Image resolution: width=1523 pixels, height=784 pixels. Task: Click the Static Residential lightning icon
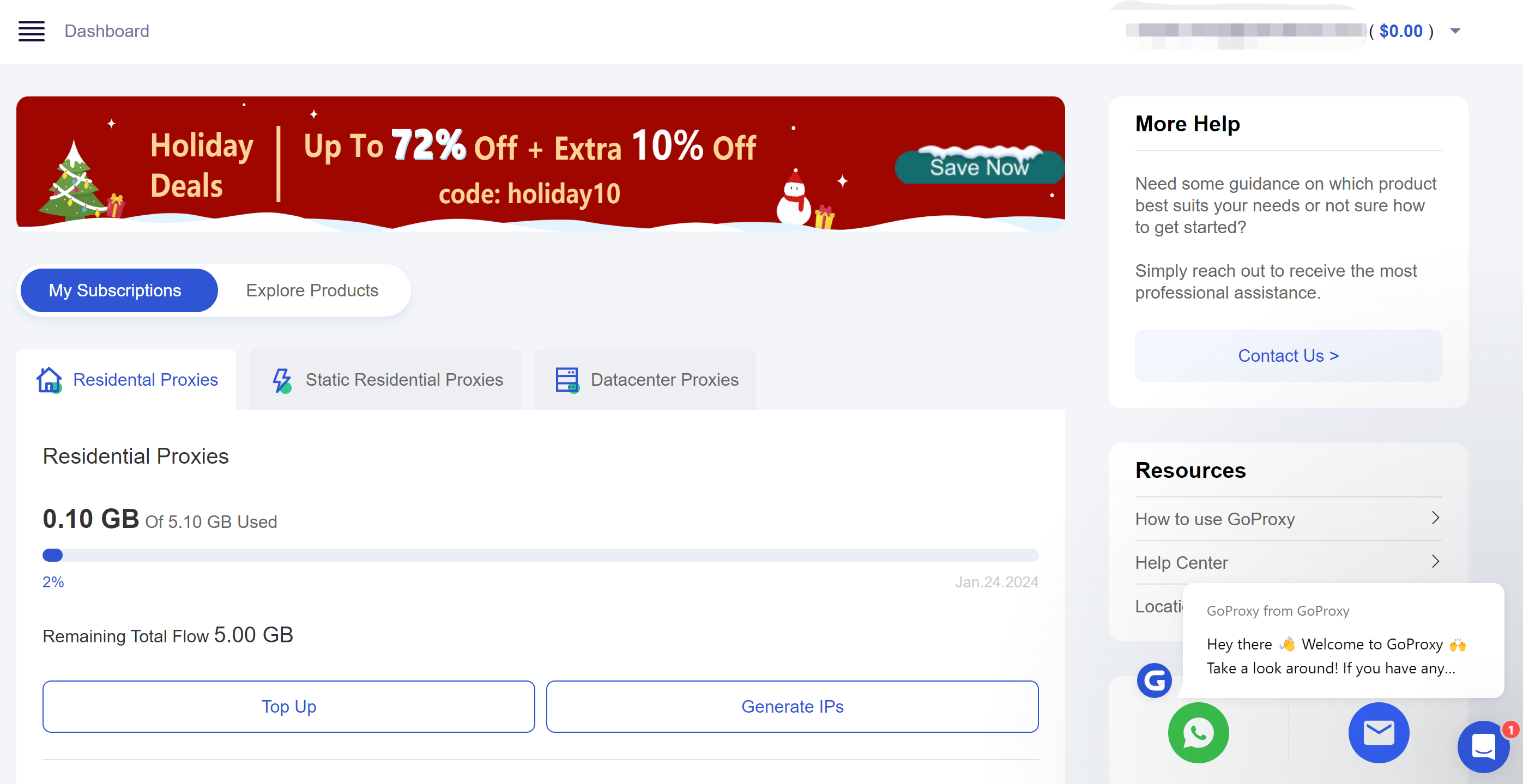[x=281, y=380]
